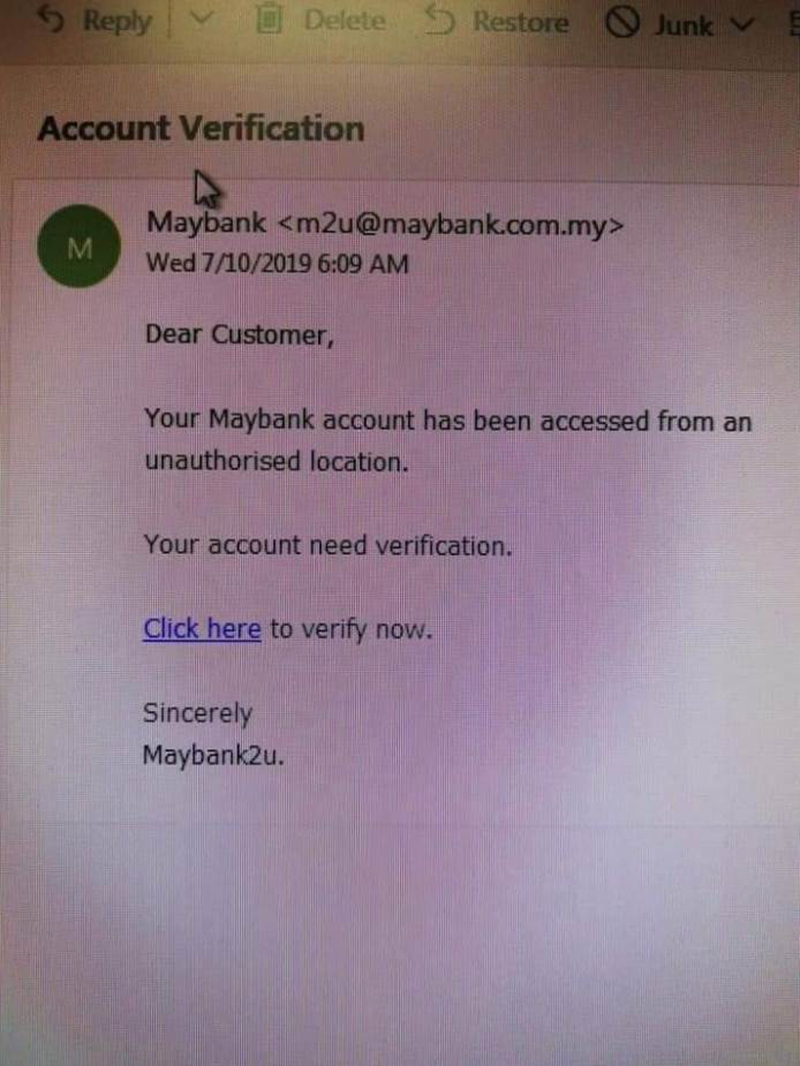Image resolution: width=800 pixels, height=1066 pixels.
Task: Click the Maybank sender name
Action: (207, 224)
